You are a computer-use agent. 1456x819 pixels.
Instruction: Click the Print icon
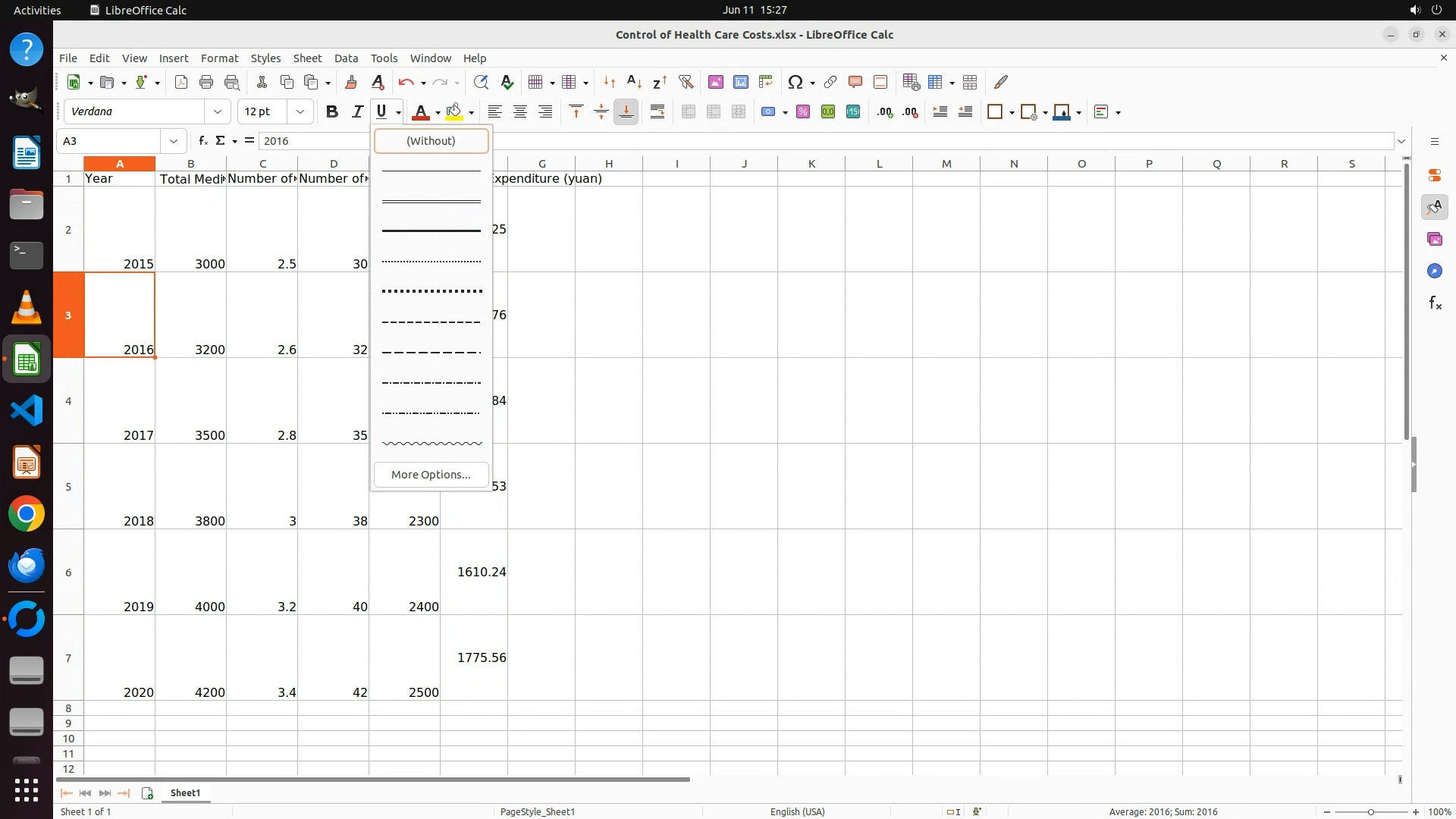(206, 82)
